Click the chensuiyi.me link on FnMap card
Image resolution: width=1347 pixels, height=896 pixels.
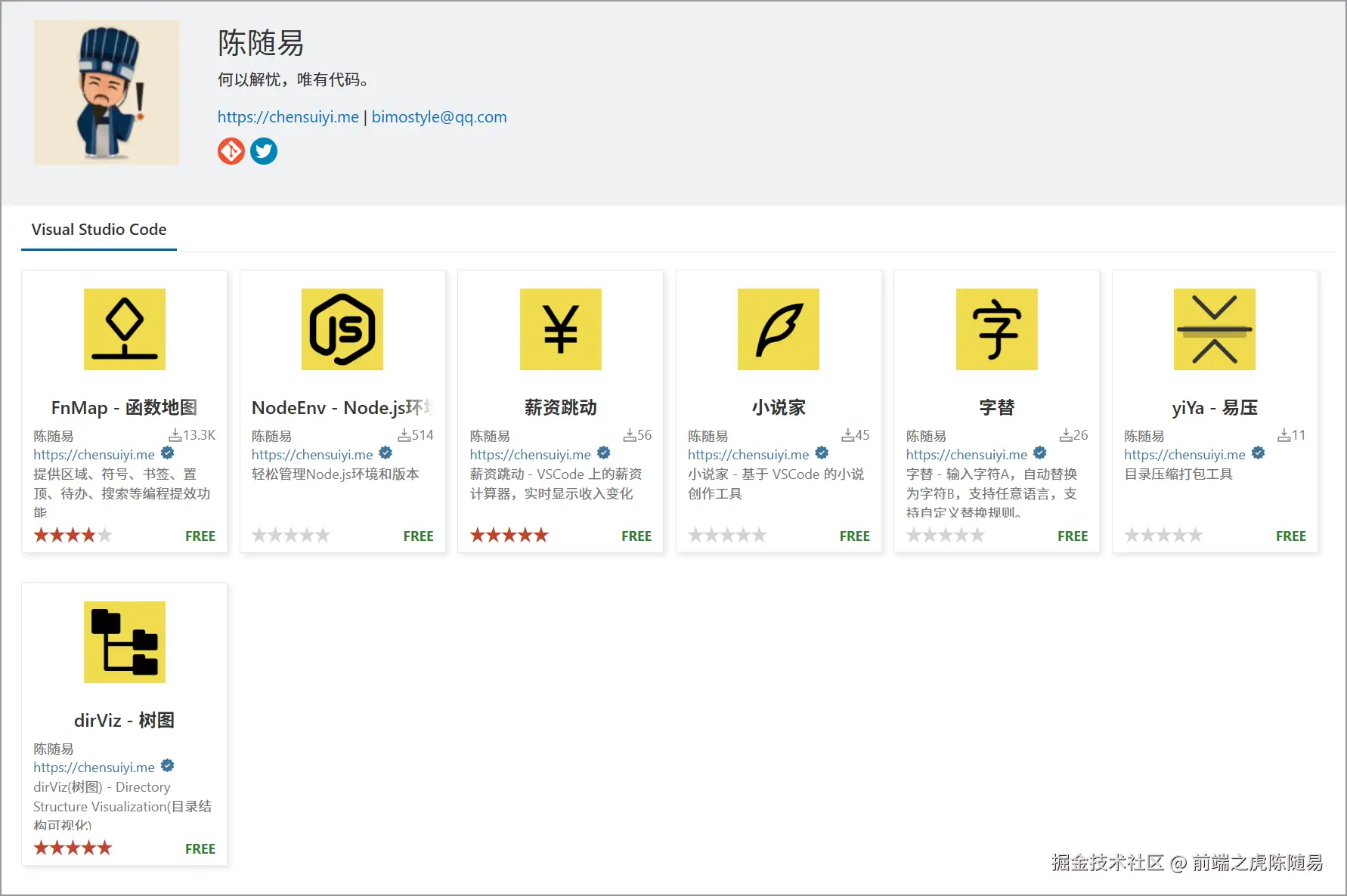tap(94, 455)
